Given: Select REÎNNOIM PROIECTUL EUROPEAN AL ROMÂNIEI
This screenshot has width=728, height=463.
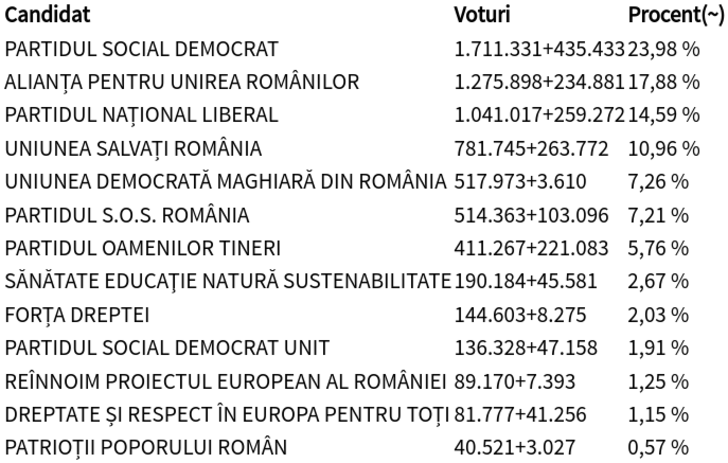Looking at the screenshot, I should (225, 381).
